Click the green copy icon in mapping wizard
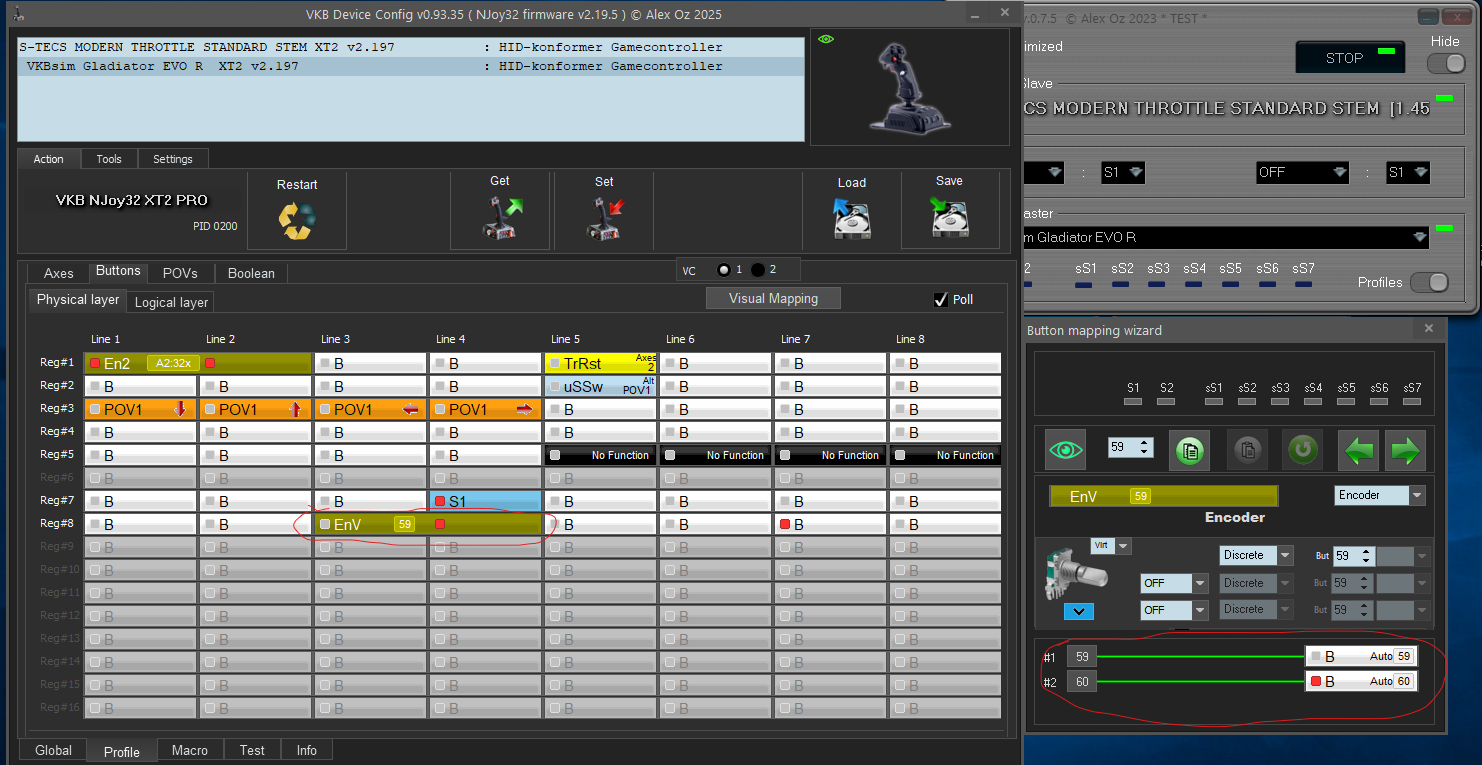1482x765 pixels. [x=1190, y=450]
